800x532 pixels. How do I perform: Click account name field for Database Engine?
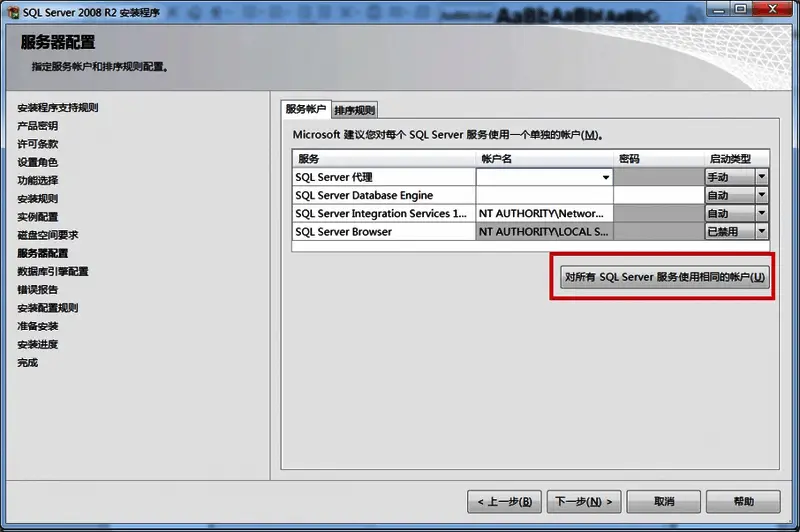543,195
